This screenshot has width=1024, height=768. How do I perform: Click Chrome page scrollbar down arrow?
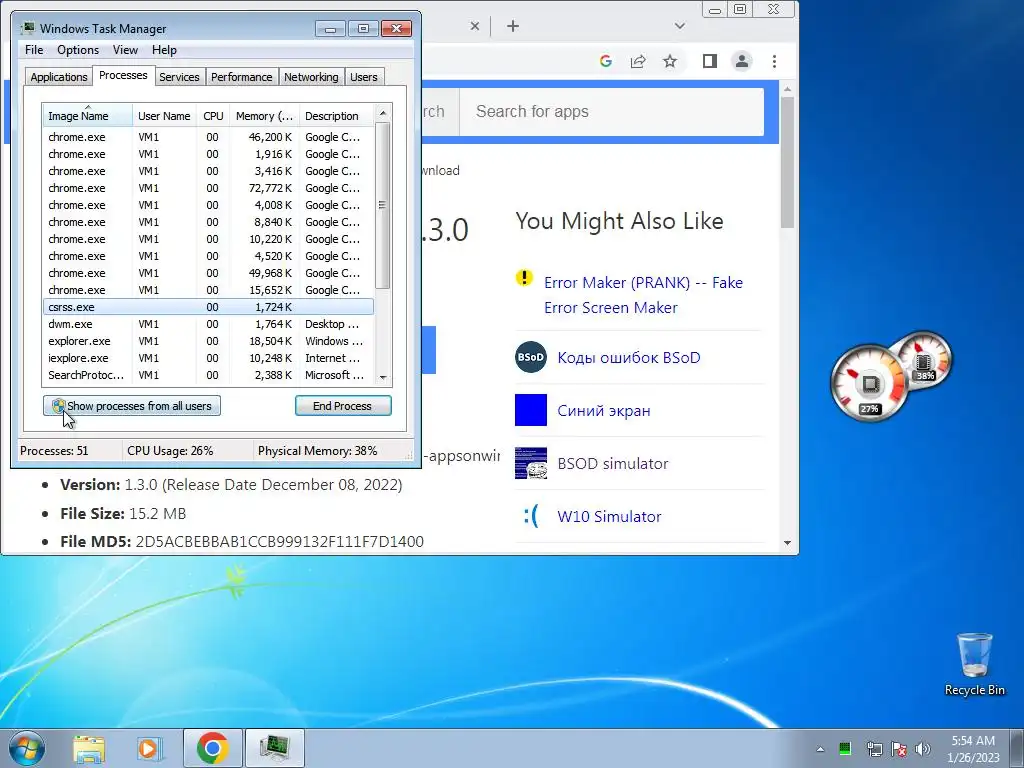[x=787, y=543]
